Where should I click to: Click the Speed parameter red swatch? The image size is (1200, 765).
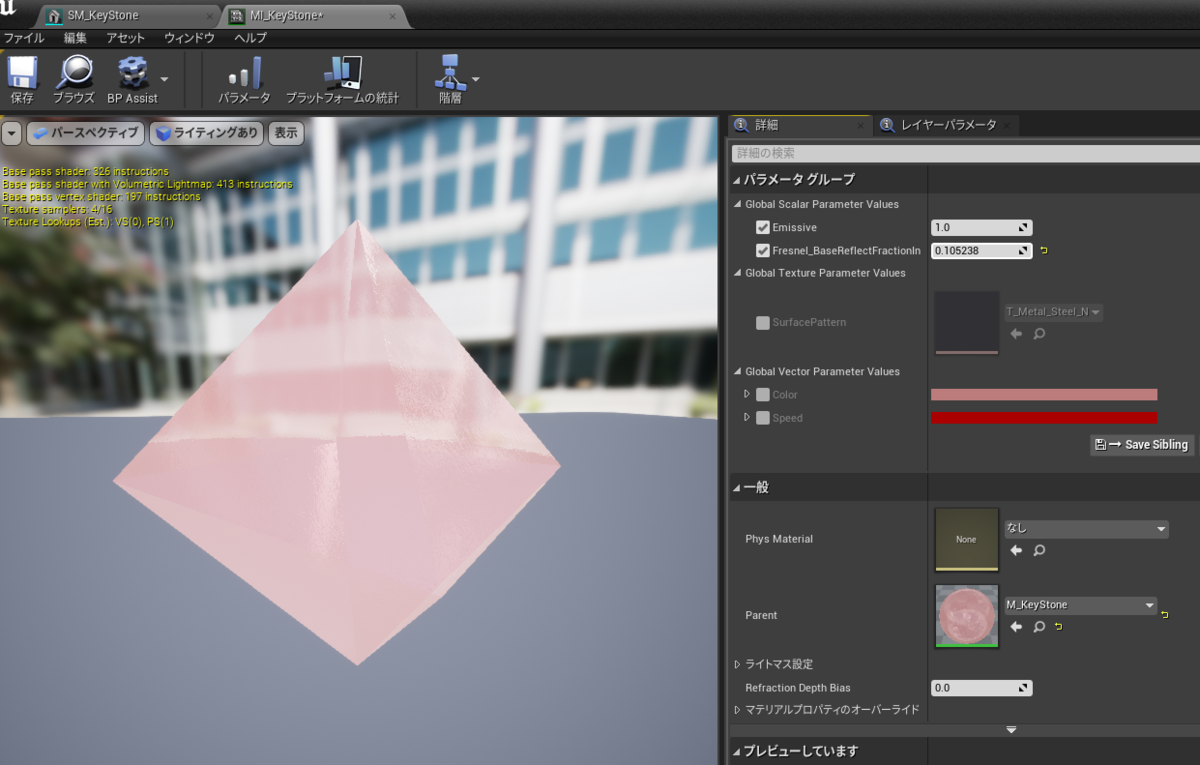coord(1044,418)
